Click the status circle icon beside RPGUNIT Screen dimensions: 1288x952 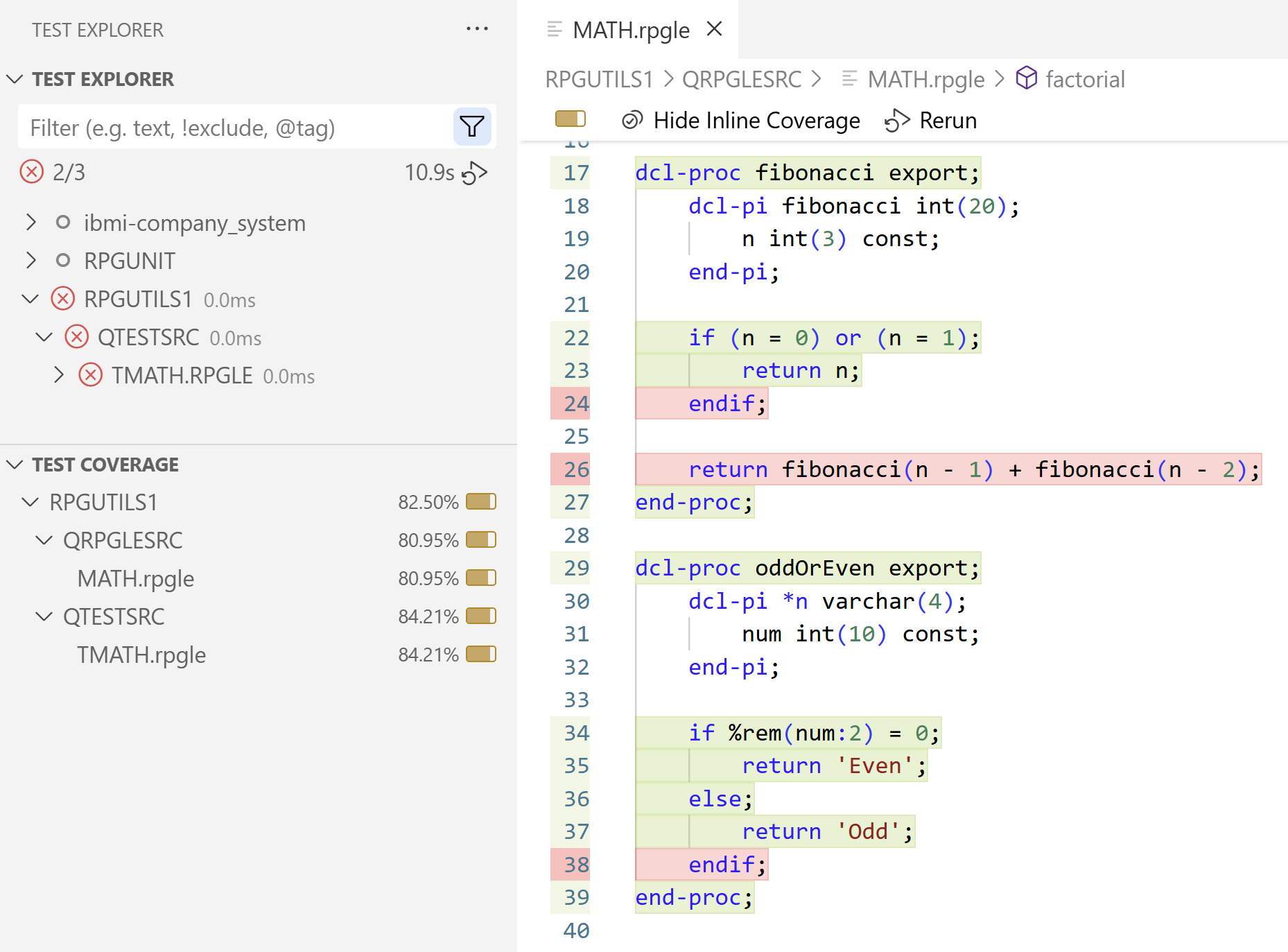pyautogui.click(x=63, y=260)
